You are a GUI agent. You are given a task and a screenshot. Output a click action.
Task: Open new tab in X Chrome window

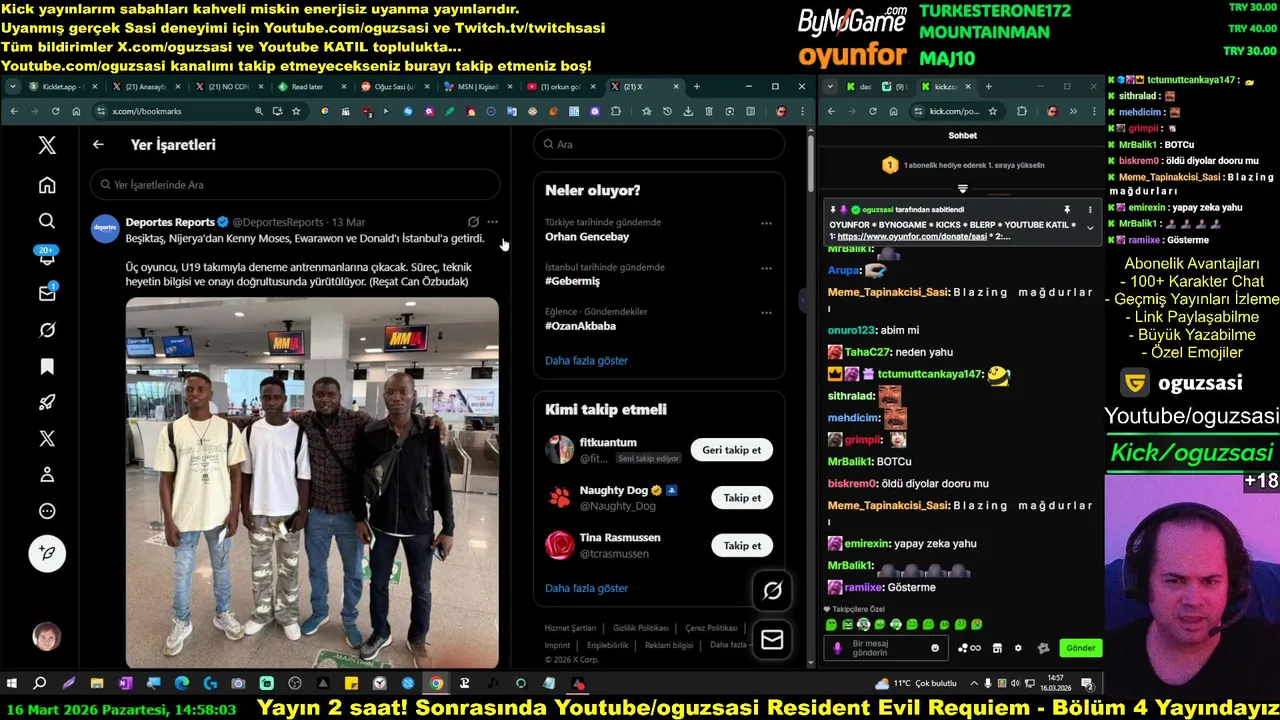(697, 87)
